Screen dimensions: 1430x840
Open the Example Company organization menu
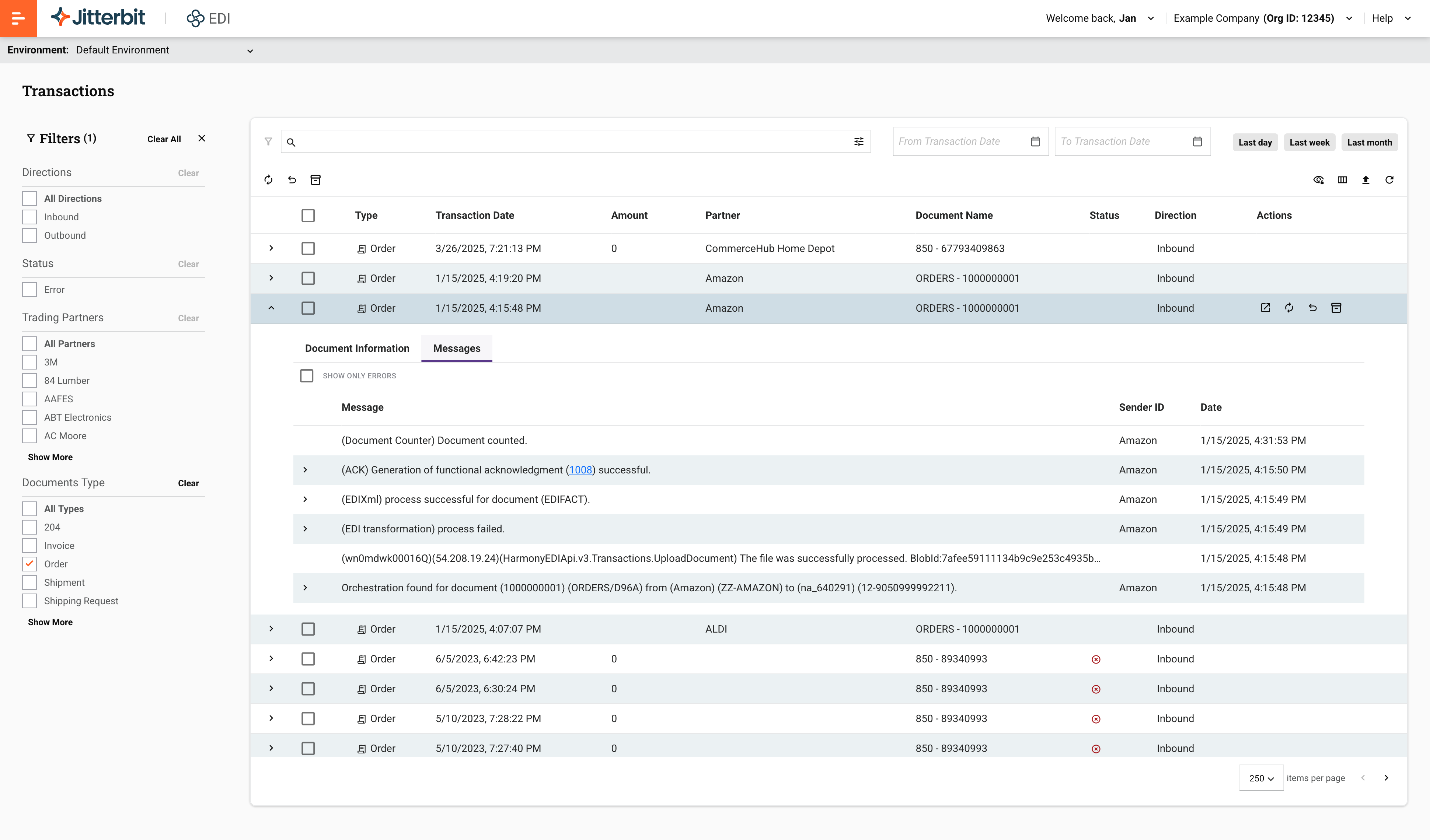1263,18
